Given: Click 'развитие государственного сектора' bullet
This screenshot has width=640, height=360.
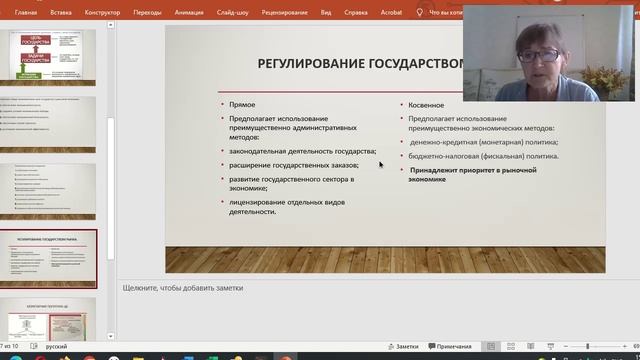Looking at the screenshot, I should click(291, 184).
